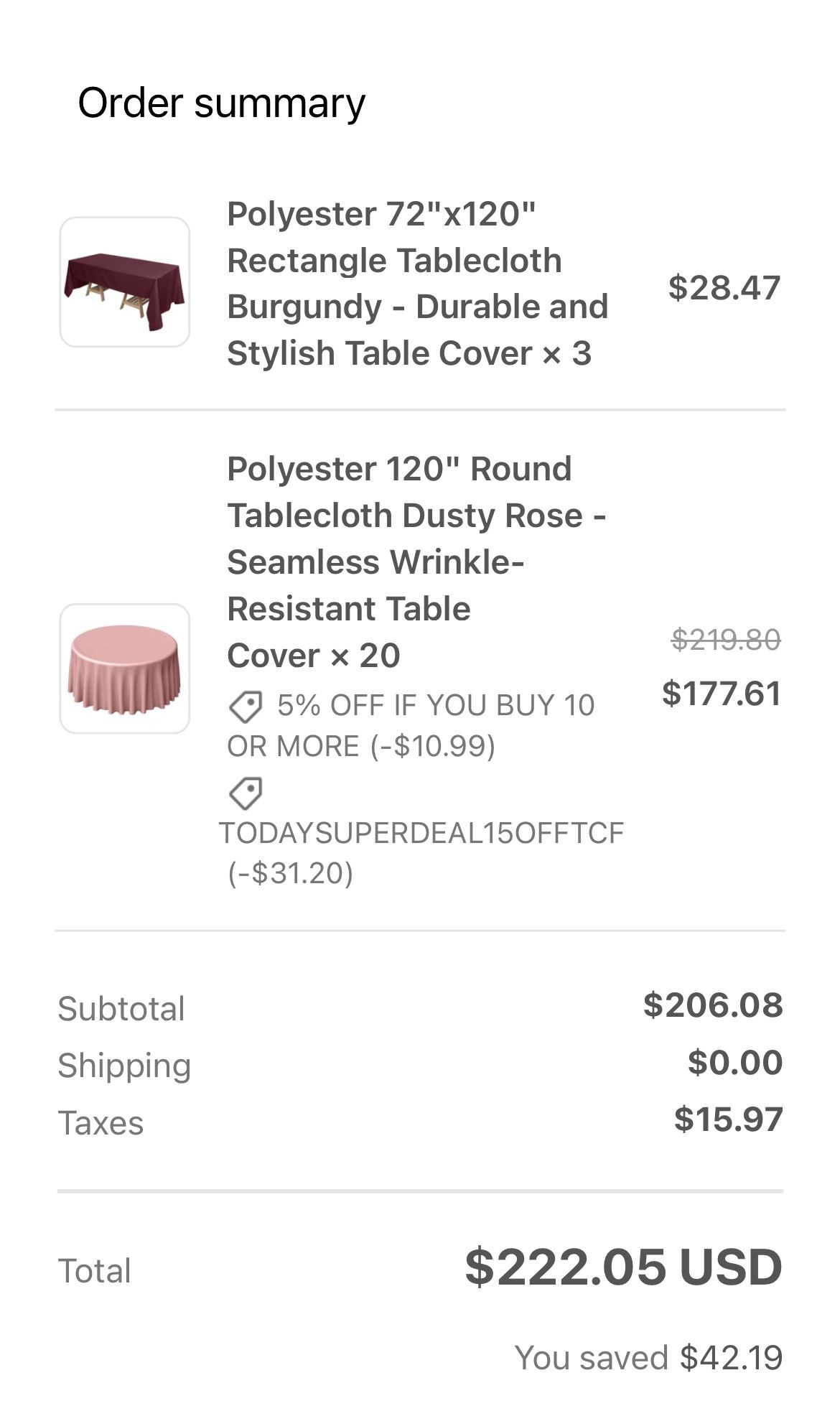The width and height of the screenshot is (840, 1411).
Task: Click the $15.97 taxes amount
Action: 728,1119
